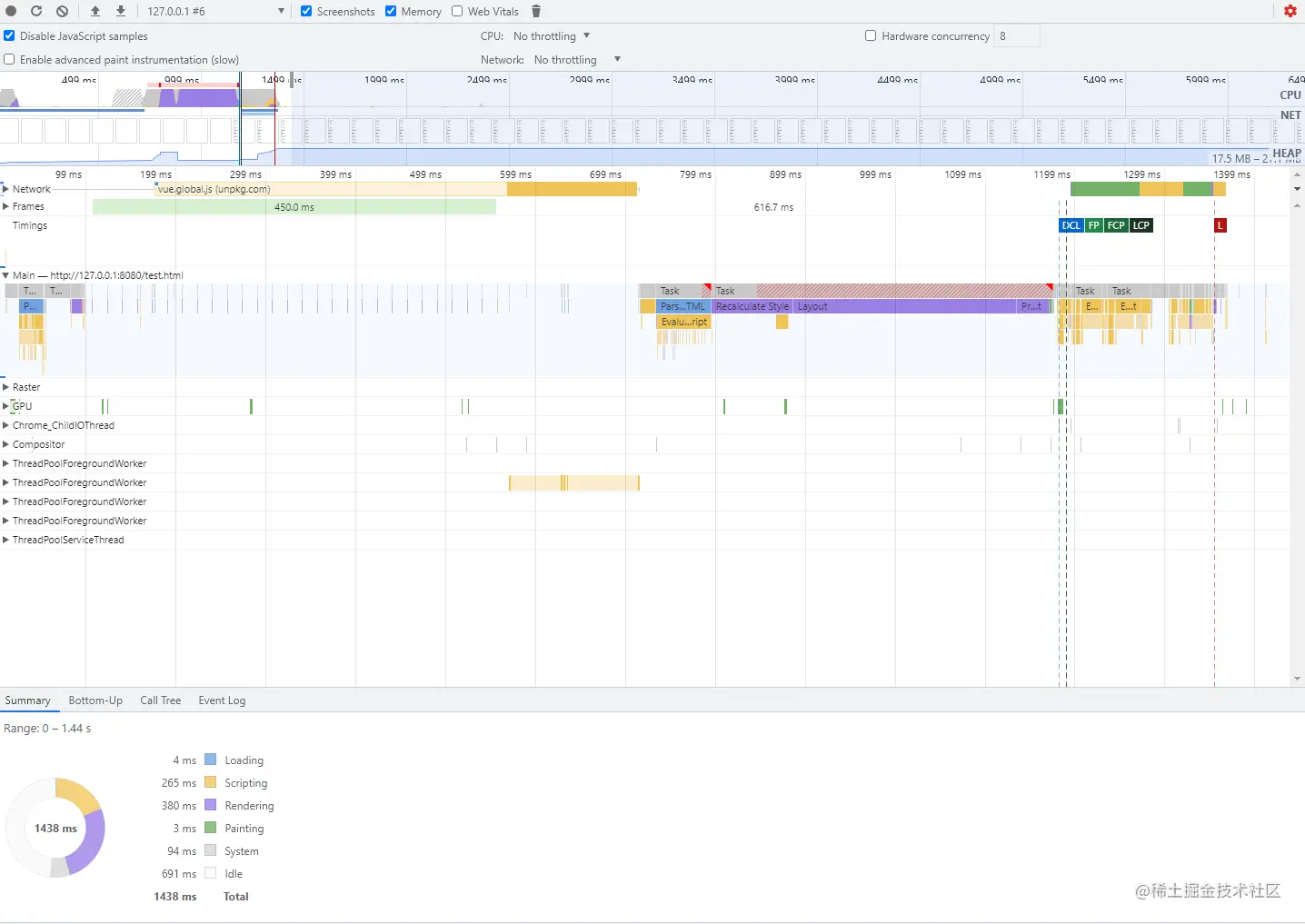This screenshot has height=924, width=1305.
Task: Open the Network throttling dropdown
Action: click(x=577, y=59)
